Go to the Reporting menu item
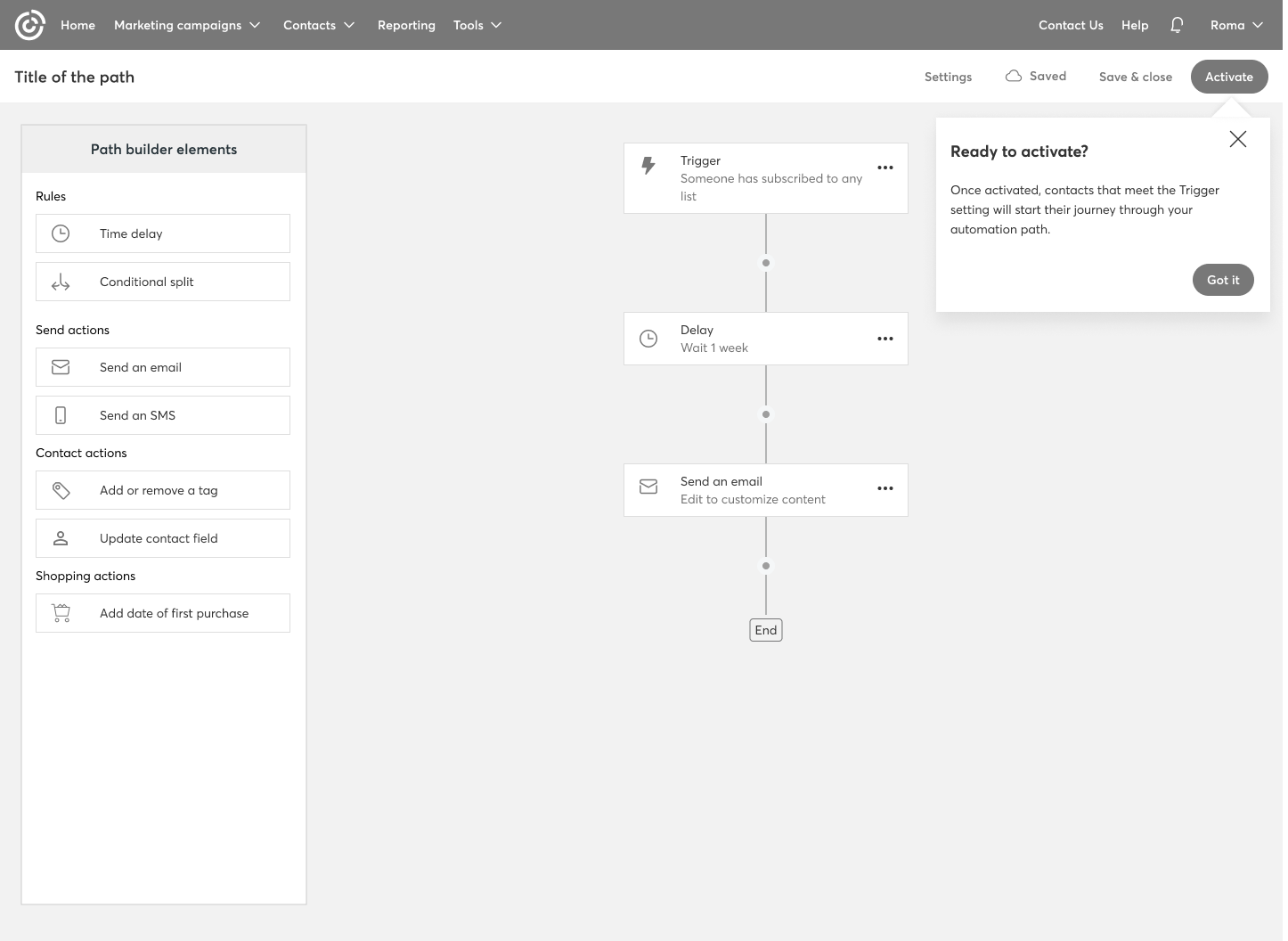Screen dimensions: 1288x941 click(x=406, y=25)
